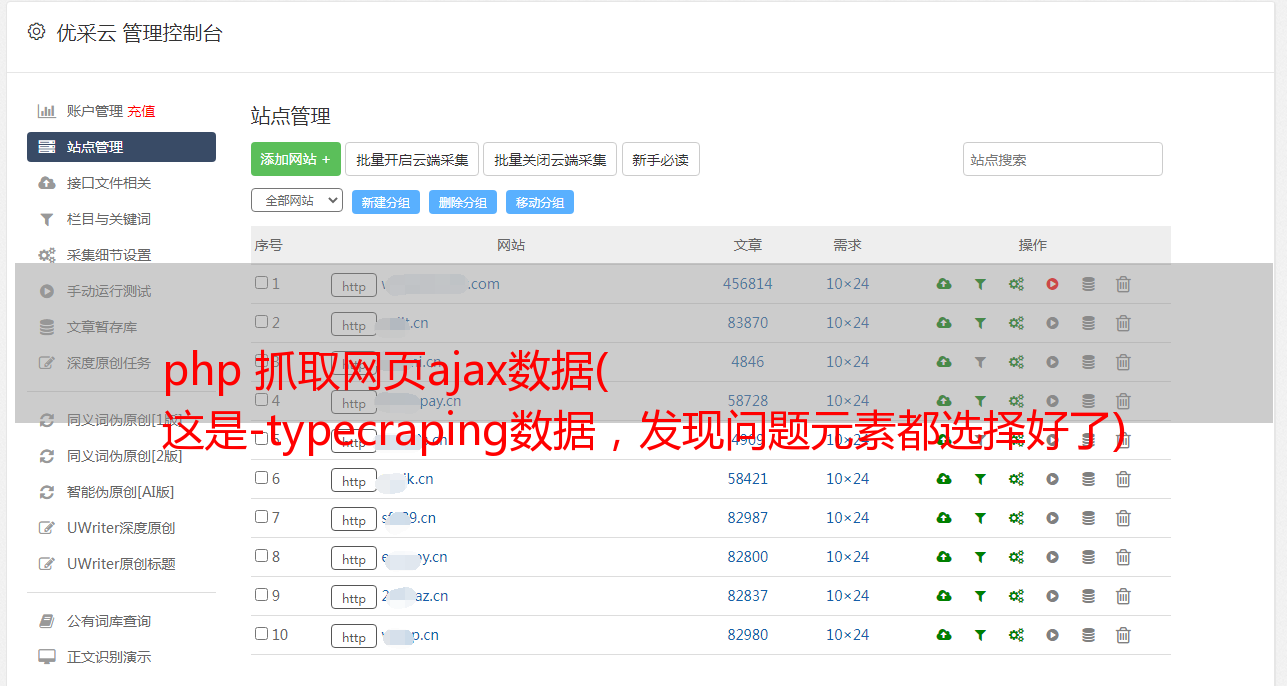Screen dimensions: 1287x686
Task: Click the green filter icon in row 8
Action: 980,557
